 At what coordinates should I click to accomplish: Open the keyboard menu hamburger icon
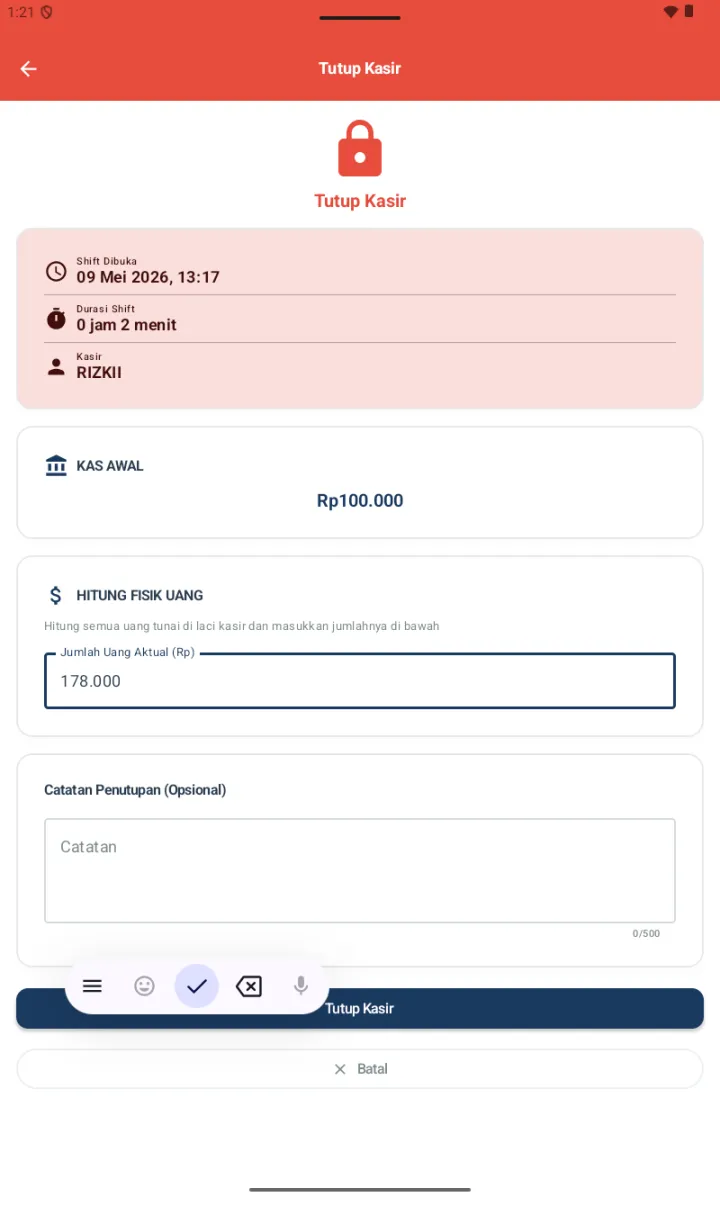[92, 986]
